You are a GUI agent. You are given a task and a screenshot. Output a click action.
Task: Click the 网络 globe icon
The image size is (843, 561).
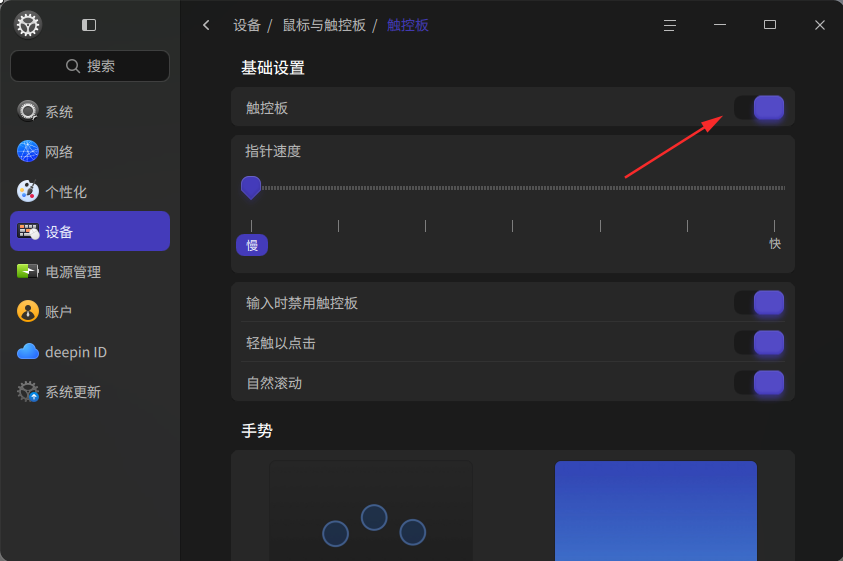28,151
